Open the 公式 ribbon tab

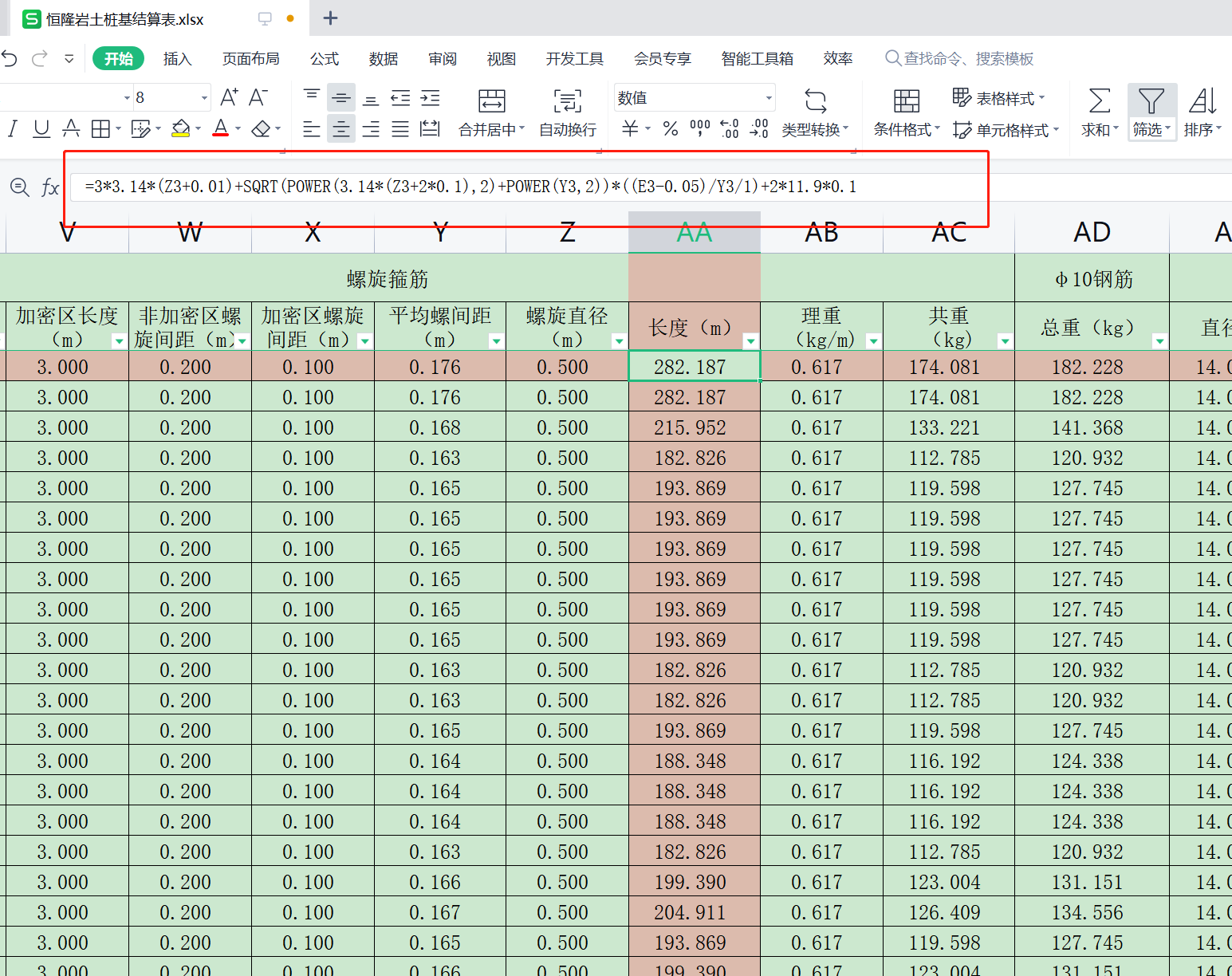click(325, 58)
